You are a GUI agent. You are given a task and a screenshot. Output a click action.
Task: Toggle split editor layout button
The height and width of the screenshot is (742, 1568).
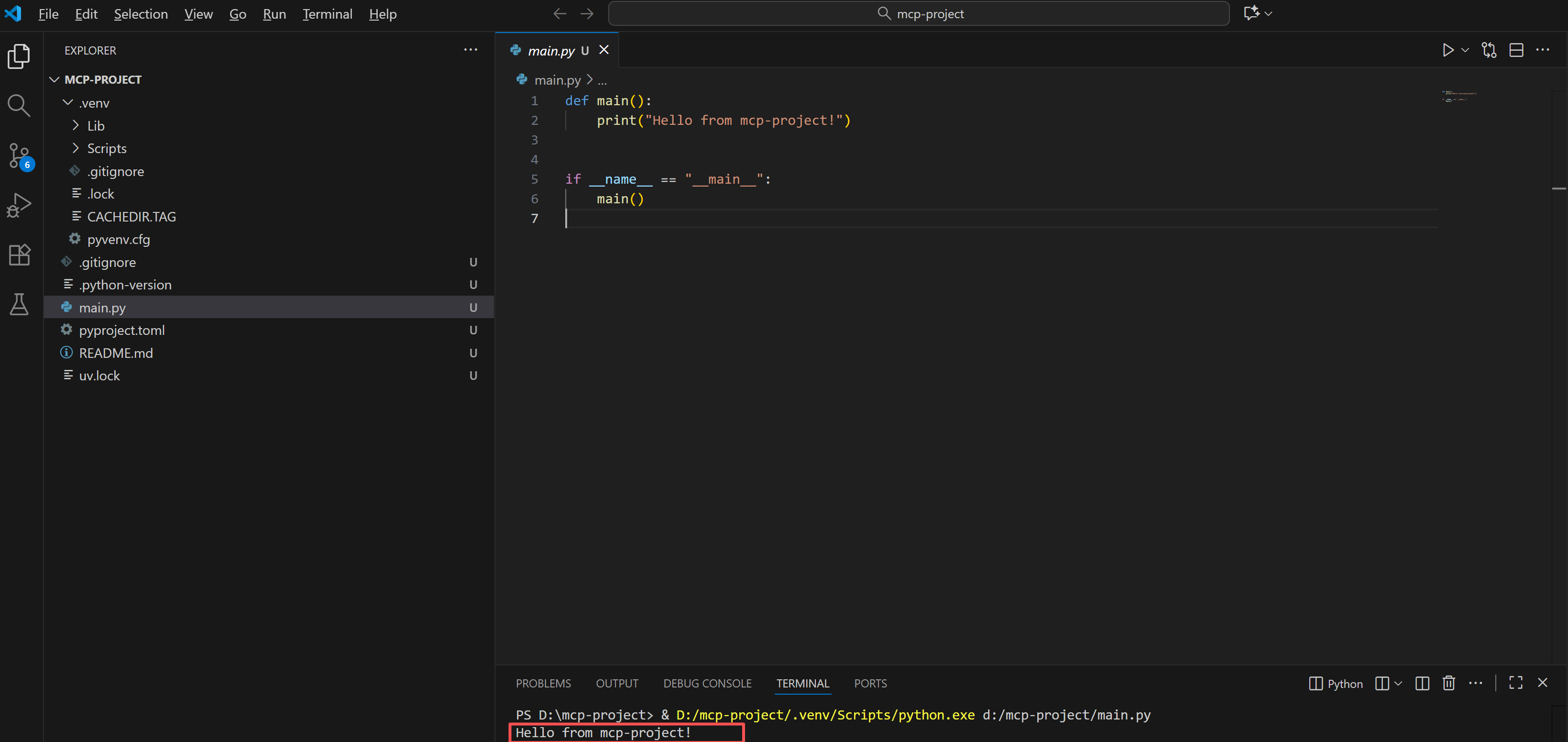coord(1516,50)
